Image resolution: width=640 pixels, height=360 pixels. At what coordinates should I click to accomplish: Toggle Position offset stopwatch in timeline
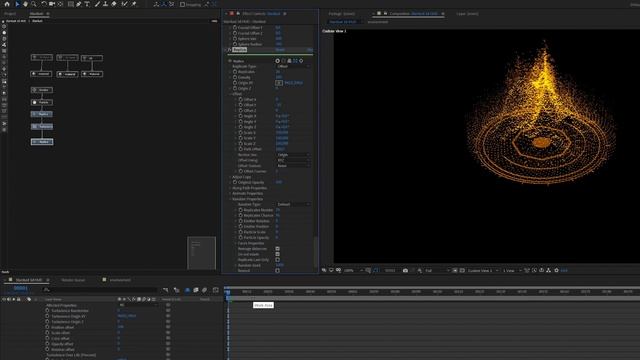(47, 327)
